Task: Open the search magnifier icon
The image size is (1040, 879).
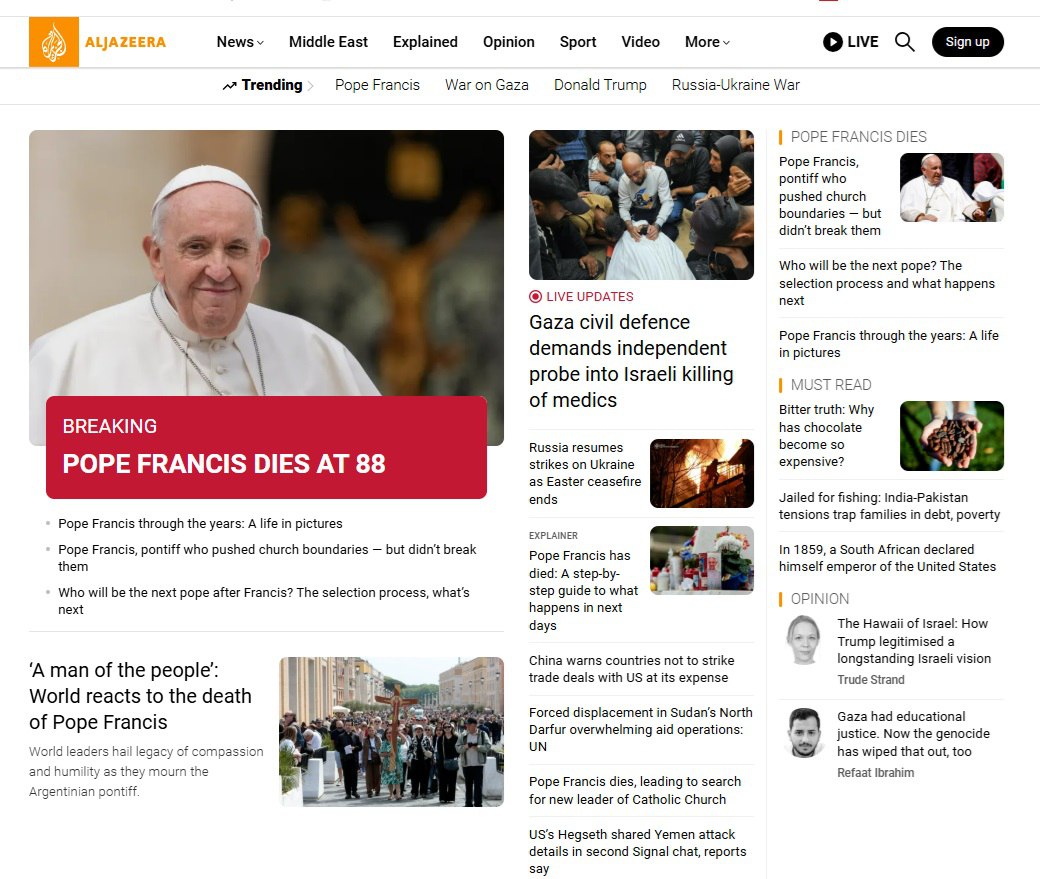Action: [904, 42]
